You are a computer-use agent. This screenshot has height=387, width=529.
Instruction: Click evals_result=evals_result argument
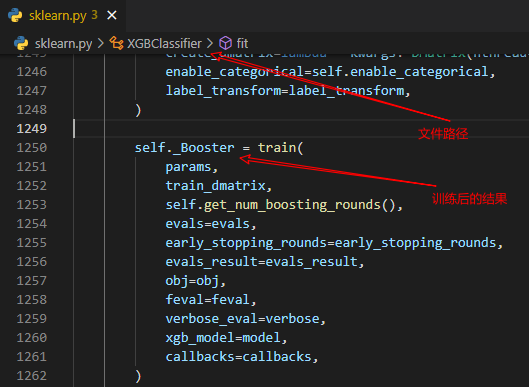click(265, 262)
